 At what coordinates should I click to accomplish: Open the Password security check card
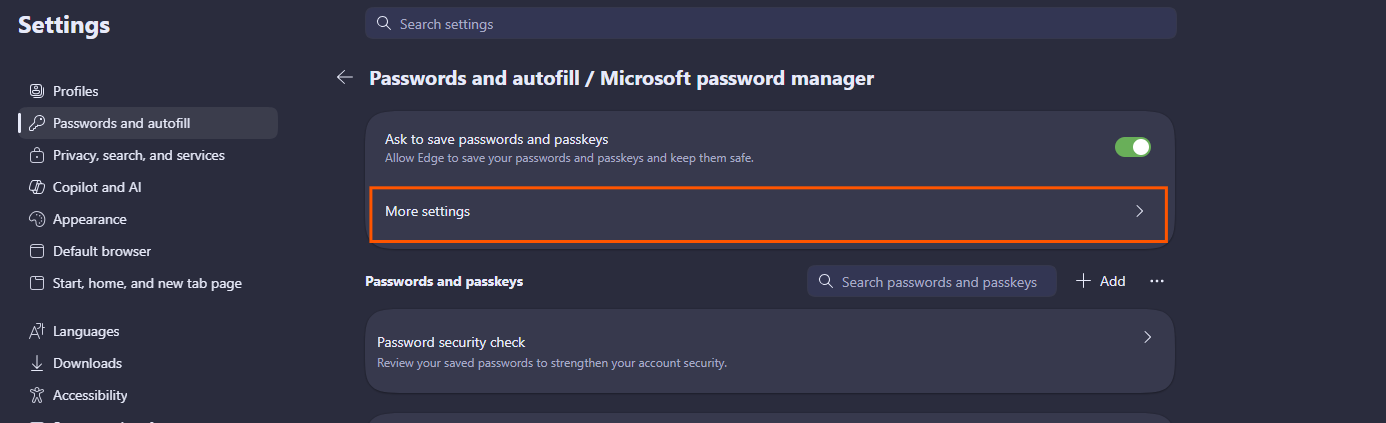click(770, 351)
